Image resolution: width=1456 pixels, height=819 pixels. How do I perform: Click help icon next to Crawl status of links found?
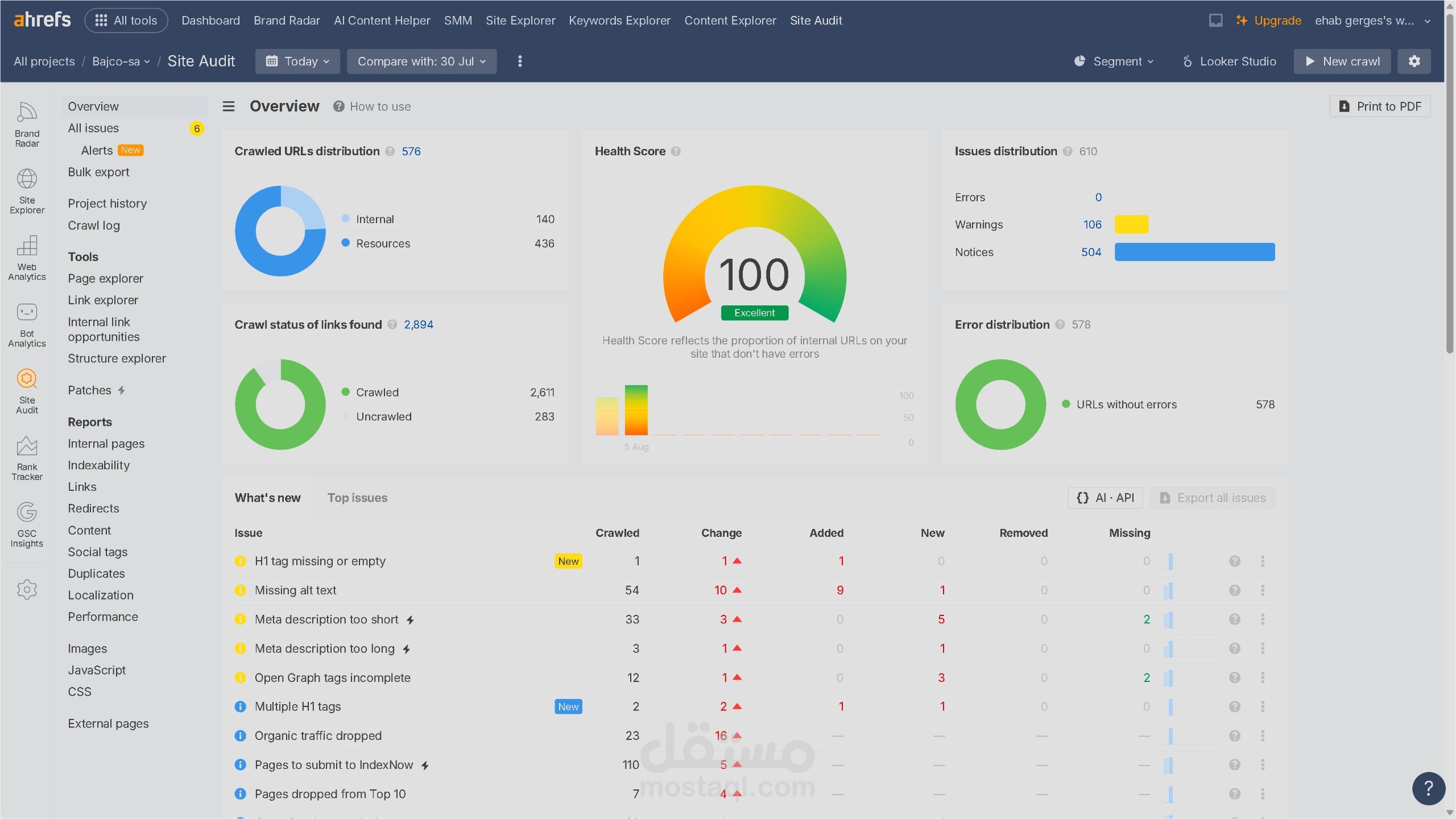(x=392, y=325)
